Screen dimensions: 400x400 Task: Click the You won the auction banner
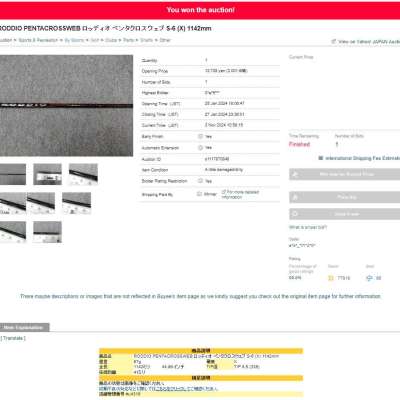200,10
